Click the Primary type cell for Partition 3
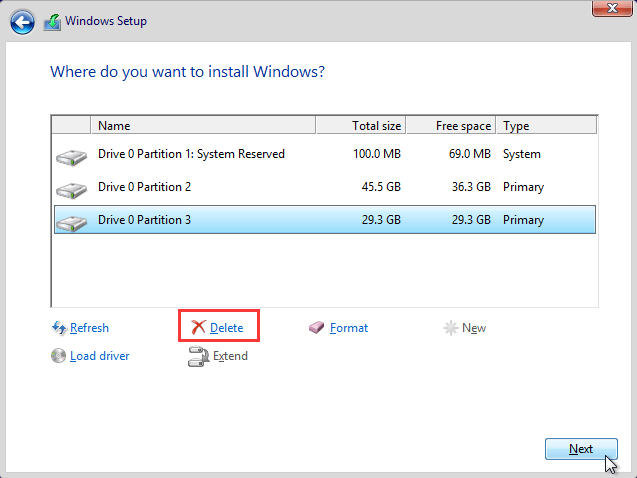This screenshot has height=478, width=637. pos(524,220)
